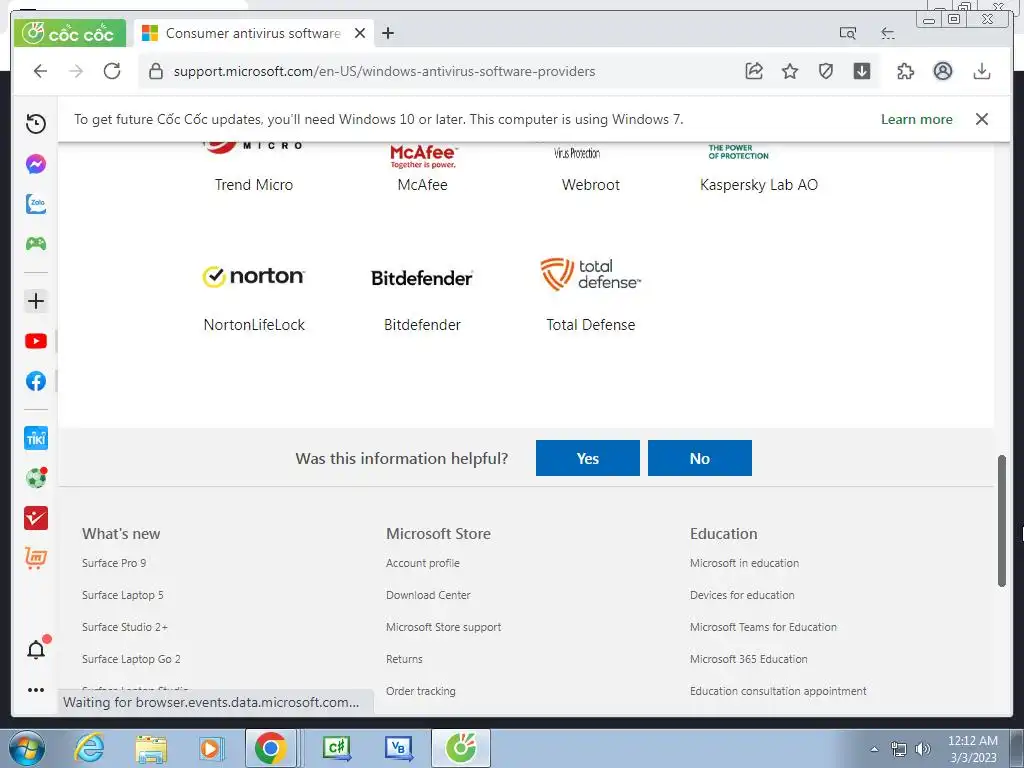The width and height of the screenshot is (1024, 768).
Task: Open Facebook sidebar shortcut
Action: tap(36, 381)
